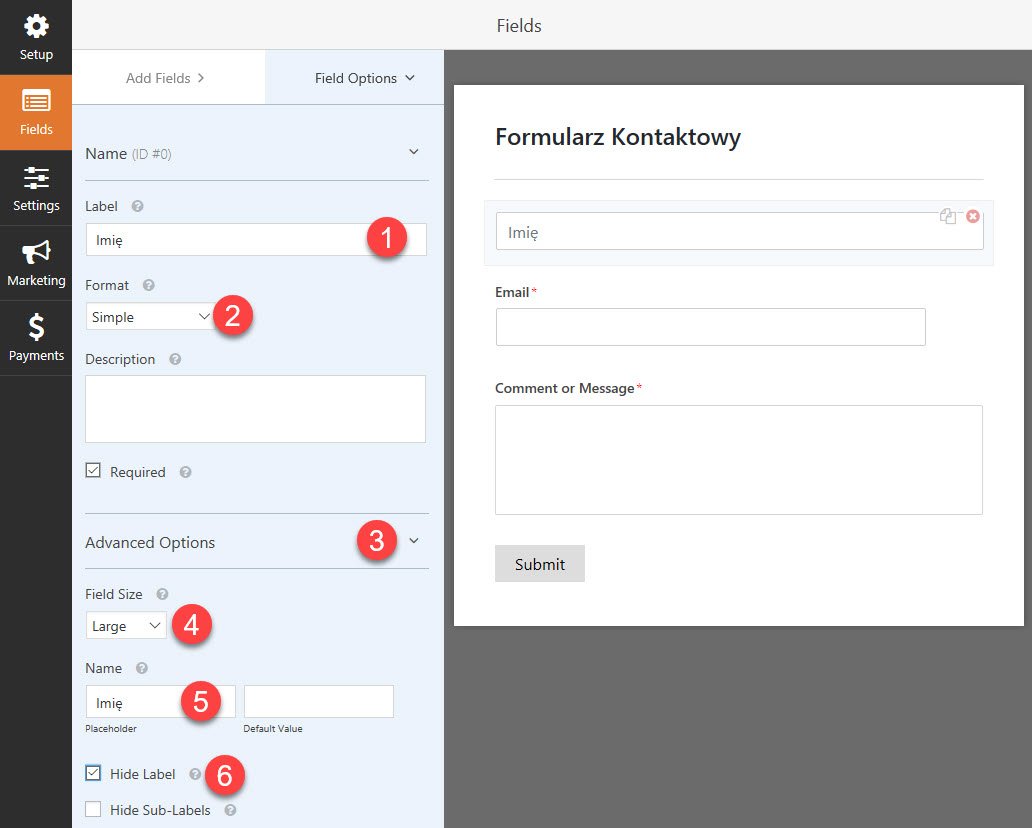Click the Email label in preview
The height and width of the screenshot is (828, 1032).
click(x=512, y=292)
